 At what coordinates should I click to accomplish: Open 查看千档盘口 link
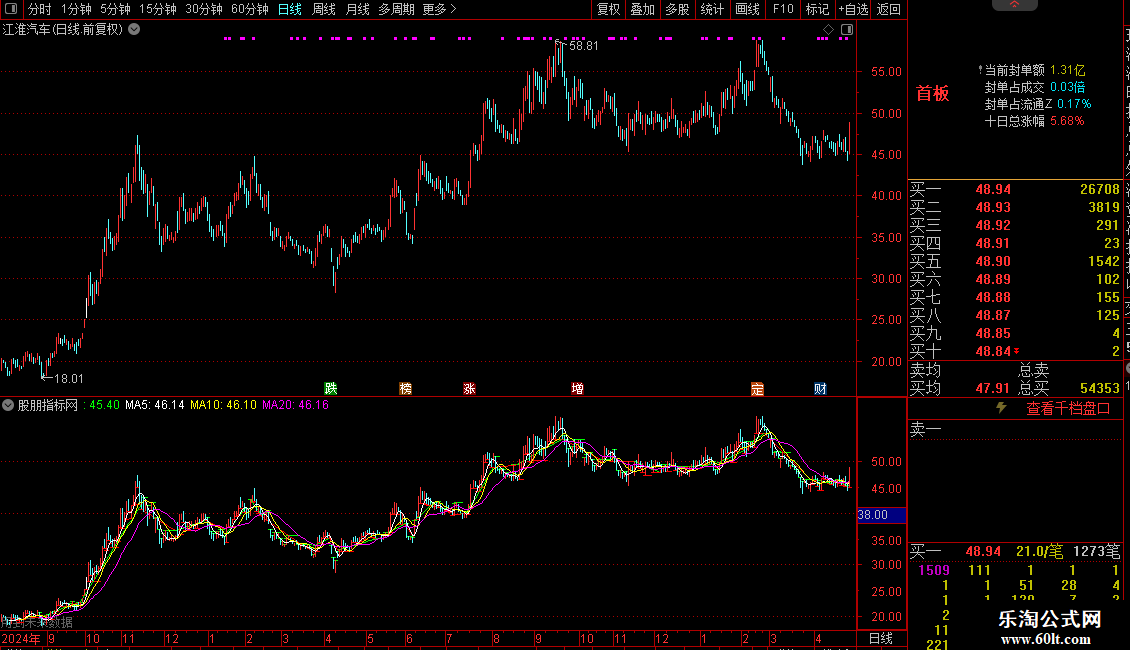coord(1068,409)
